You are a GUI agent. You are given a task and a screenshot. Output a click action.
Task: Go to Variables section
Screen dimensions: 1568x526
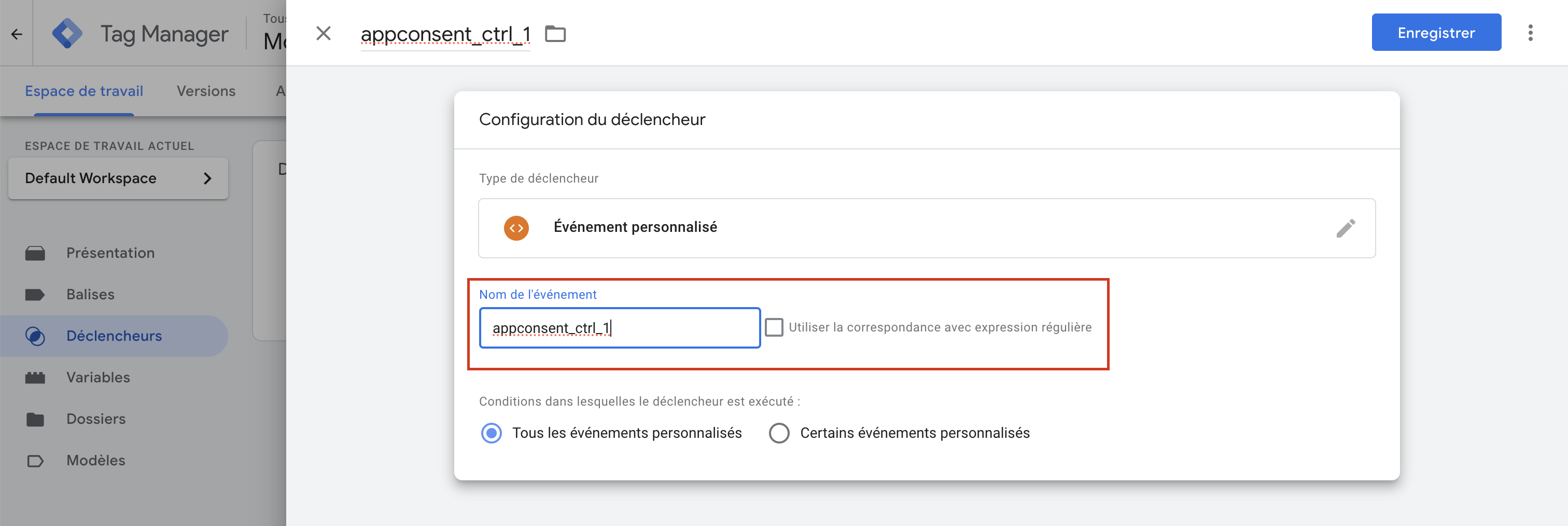[x=98, y=378]
